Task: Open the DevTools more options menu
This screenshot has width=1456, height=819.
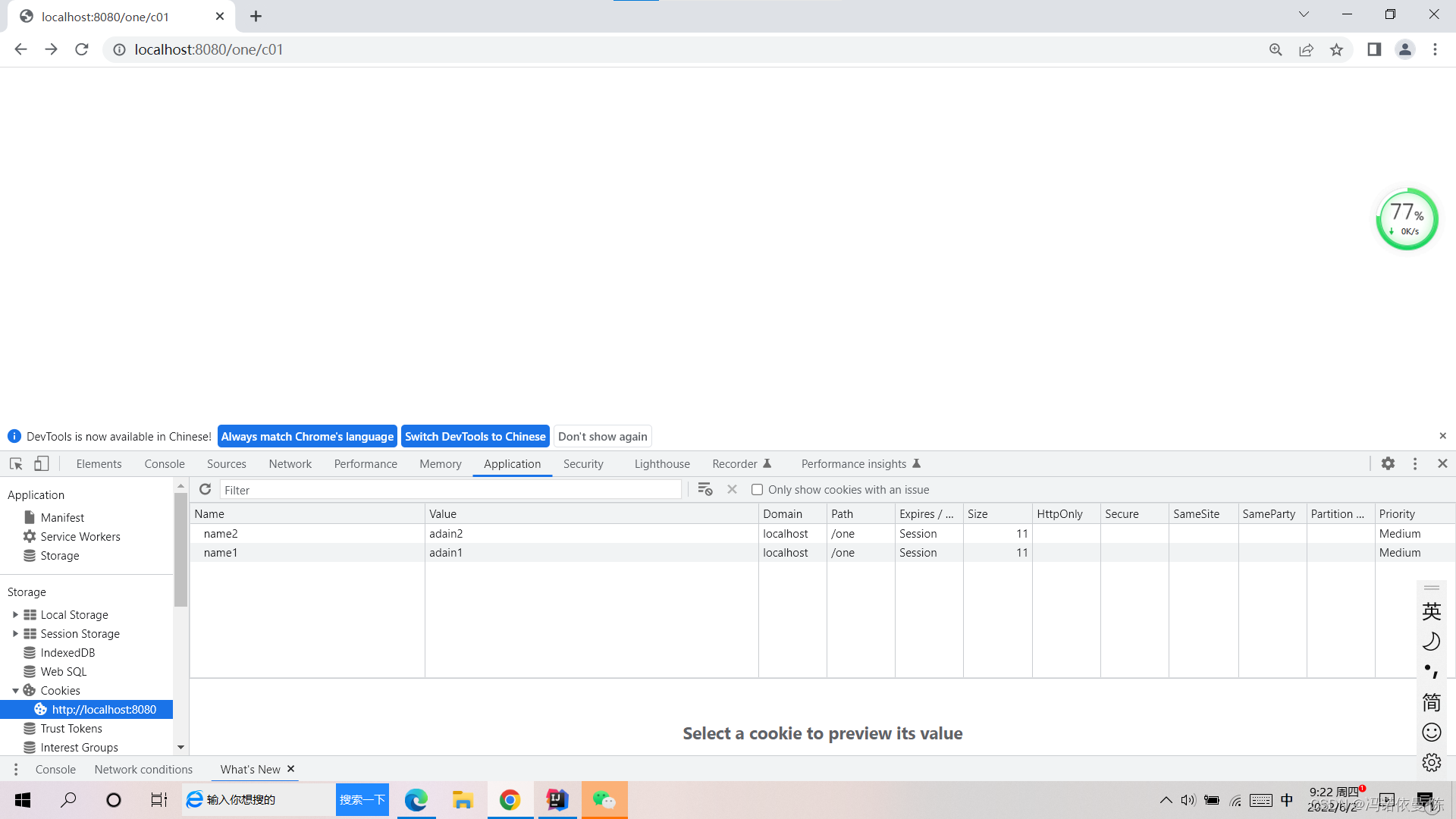Action: 1415,463
